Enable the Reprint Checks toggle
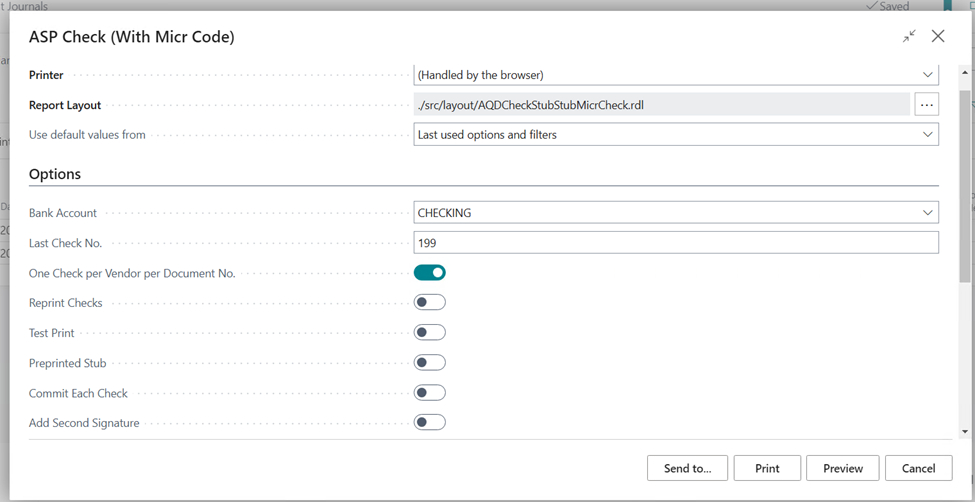The width and height of the screenshot is (975, 502). (430, 303)
